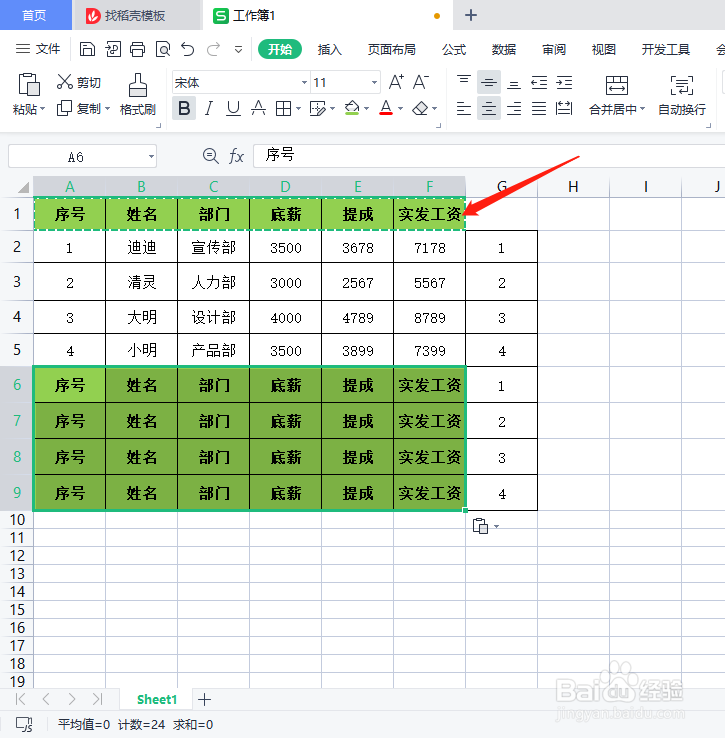The image size is (725, 738).
Task: Click the eraser clear-format icon
Action: click(x=420, y=109)
